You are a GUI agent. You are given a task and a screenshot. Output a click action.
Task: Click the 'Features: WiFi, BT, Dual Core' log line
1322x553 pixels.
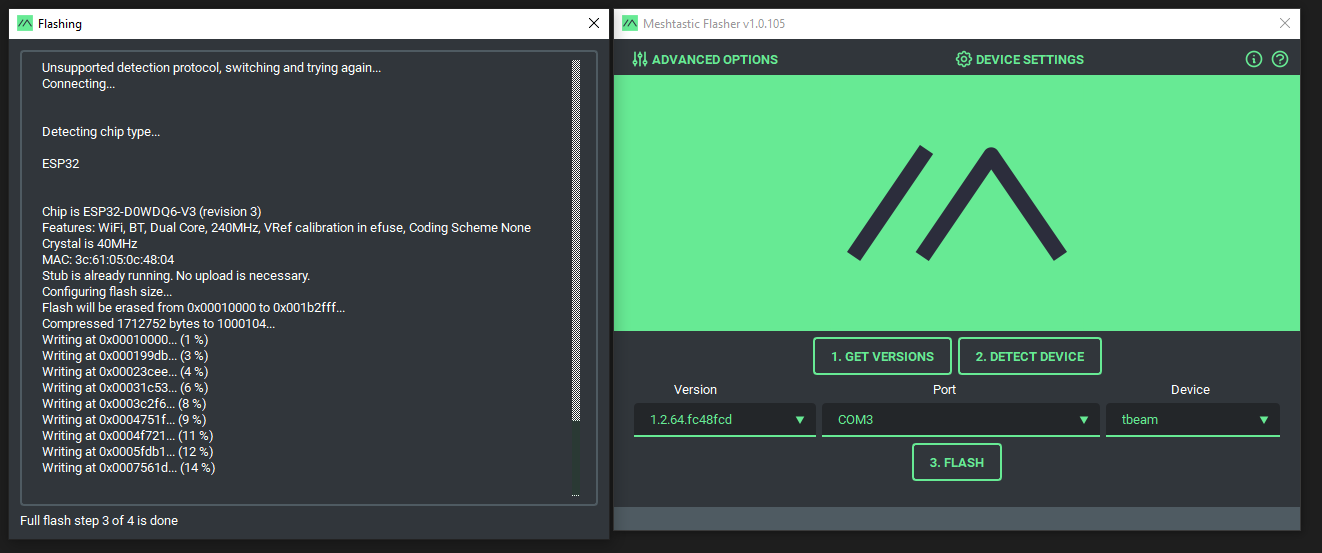(x=286, y=228)
